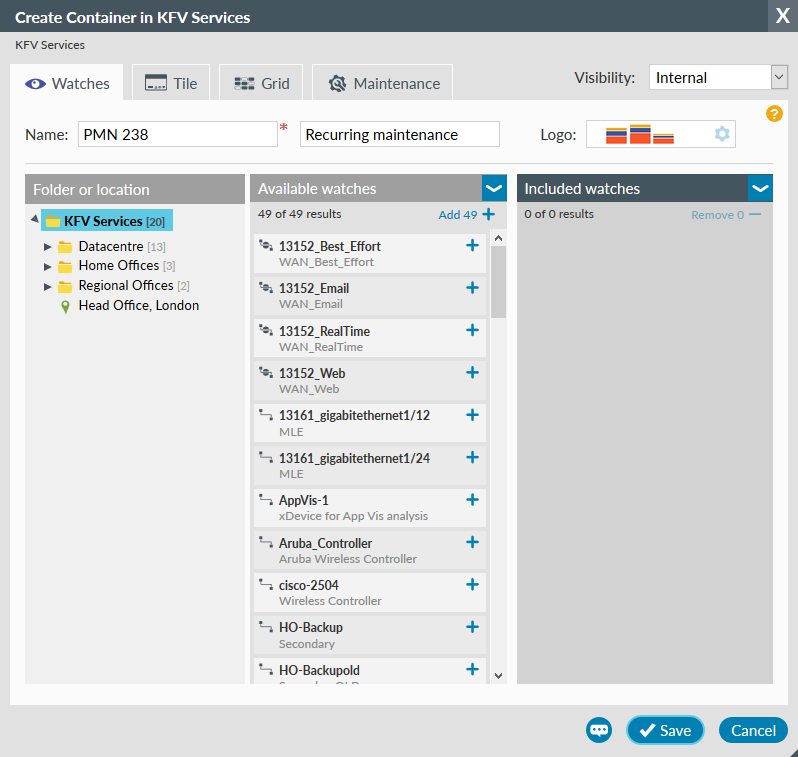798x757 pixels.
Task: Click the plus icon for Aruba_Controller
Action: (472, 542)
